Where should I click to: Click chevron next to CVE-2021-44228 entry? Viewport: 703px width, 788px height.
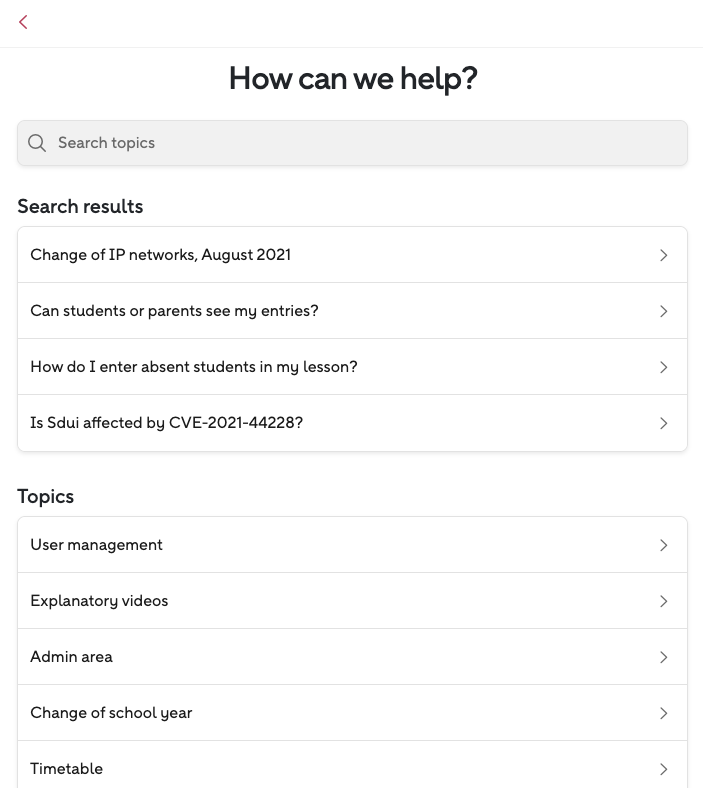tap(664, 423)
